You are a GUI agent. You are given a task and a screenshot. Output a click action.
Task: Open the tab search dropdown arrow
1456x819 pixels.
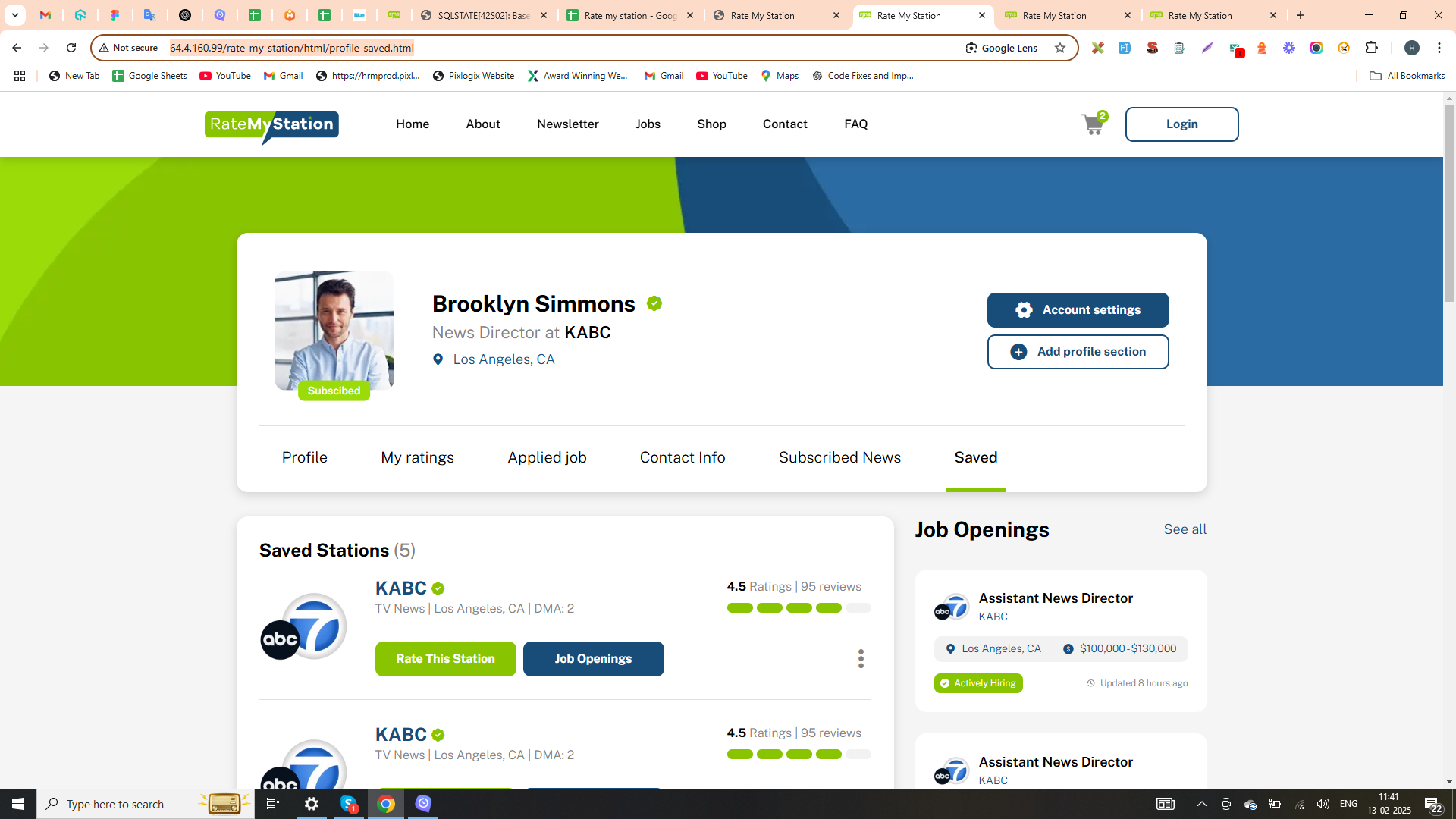(15, 15)
